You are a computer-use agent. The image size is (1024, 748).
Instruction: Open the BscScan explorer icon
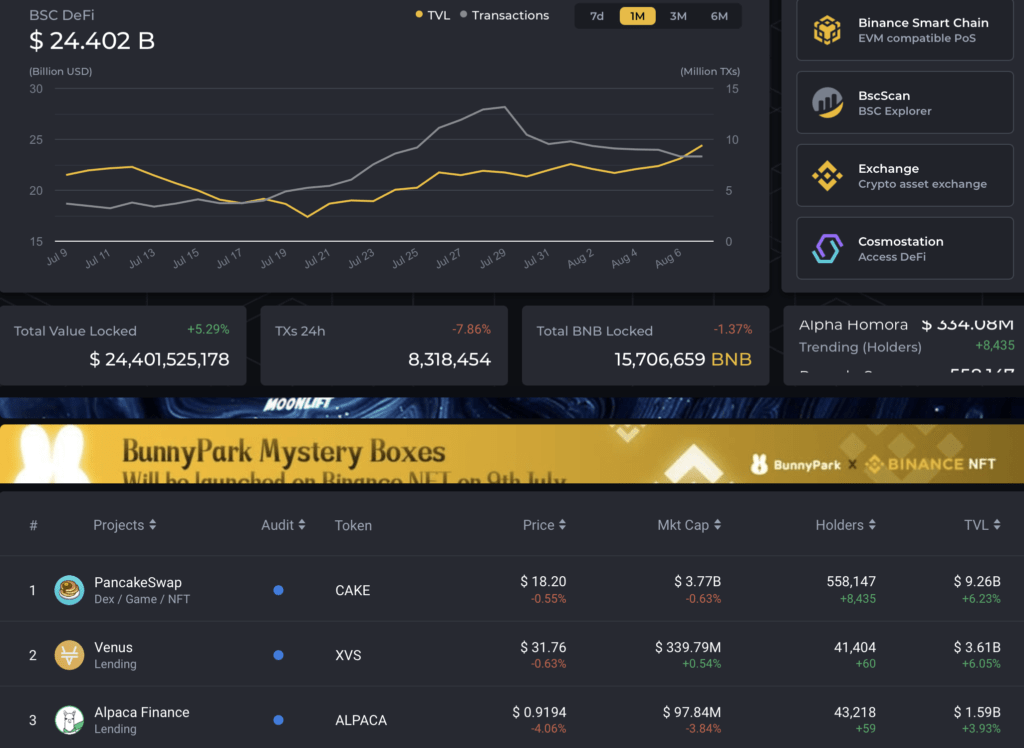click(826, 102)
